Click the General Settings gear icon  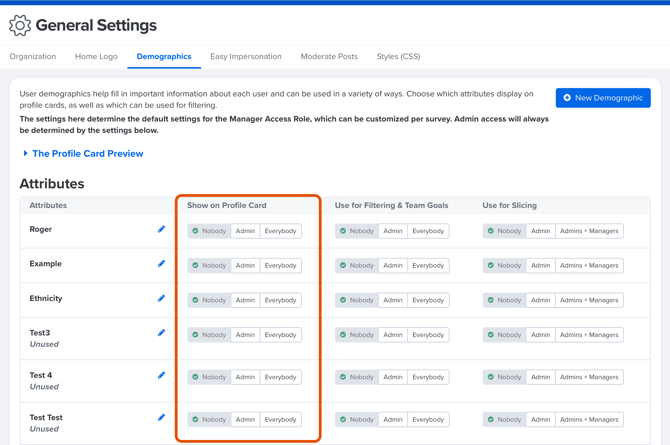click(x=20, y=26)
